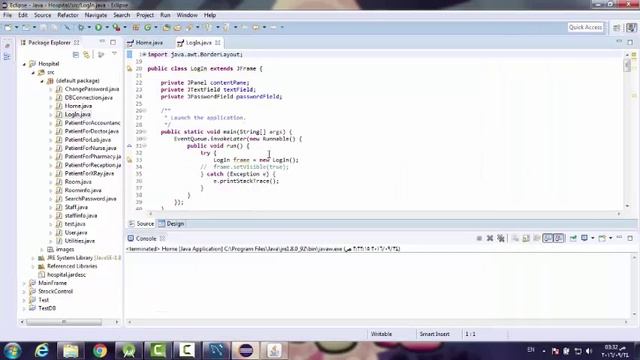Click the green Run button in toolbar
The image size is (640, 360).
pos(98,27)
